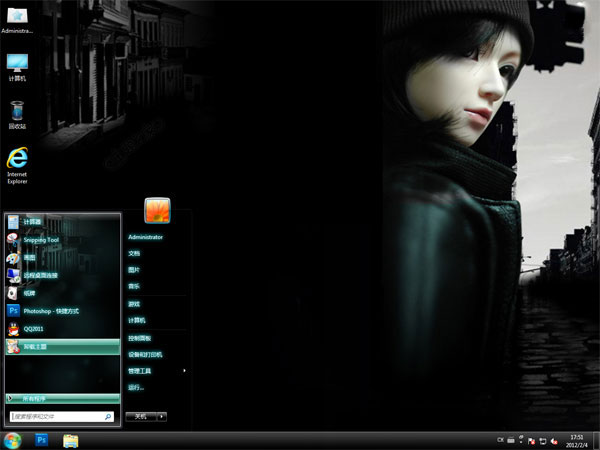600x450 pixels.
Task: Open the Administrator folder on the desktop
Action: tap(17, 20)
